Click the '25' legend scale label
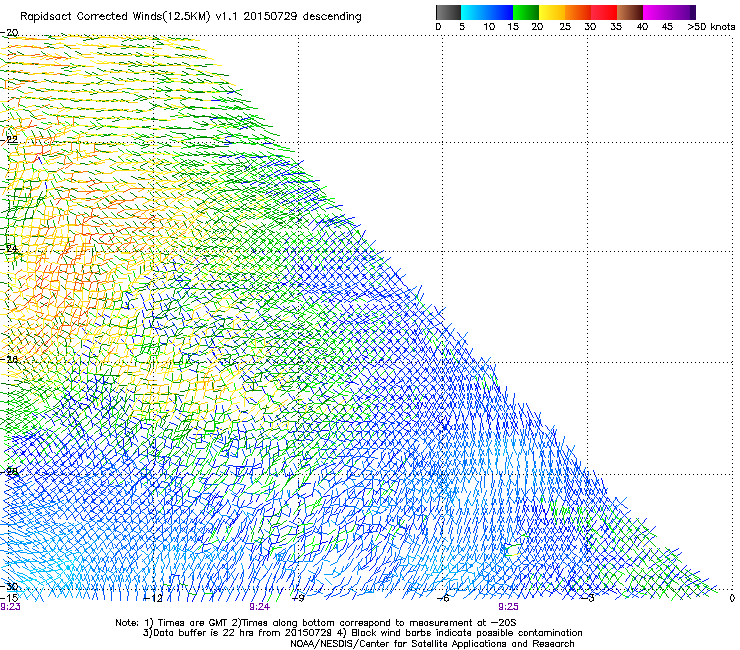 tap(565, 26)
